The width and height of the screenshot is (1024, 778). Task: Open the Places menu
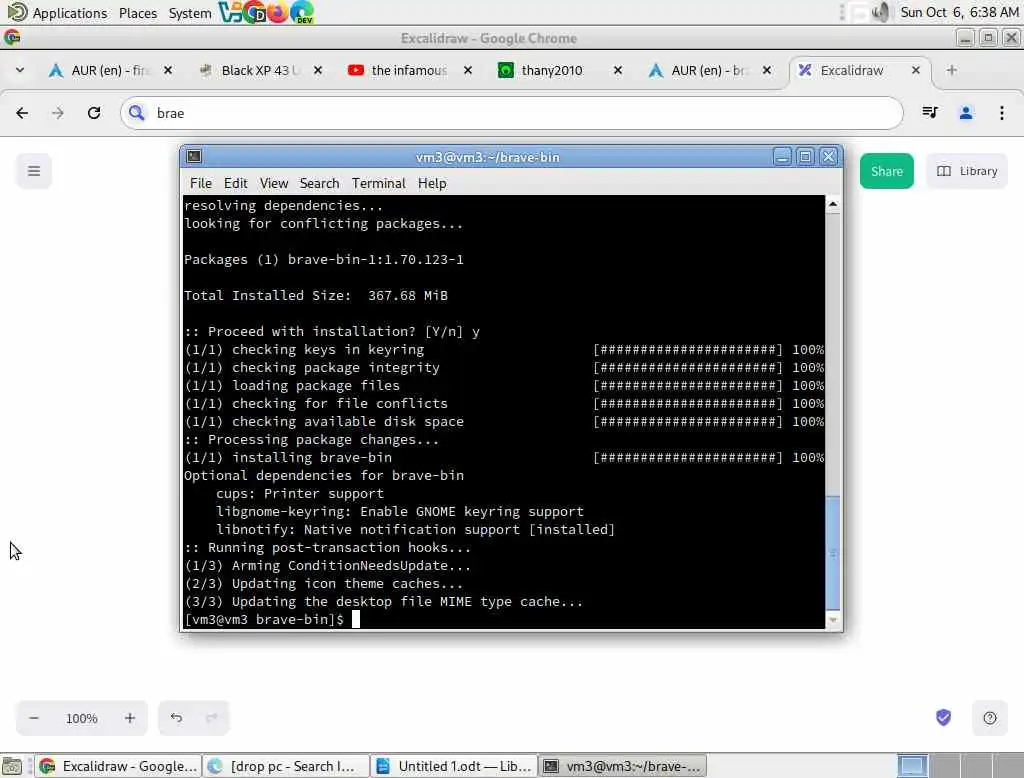point(138,13)
